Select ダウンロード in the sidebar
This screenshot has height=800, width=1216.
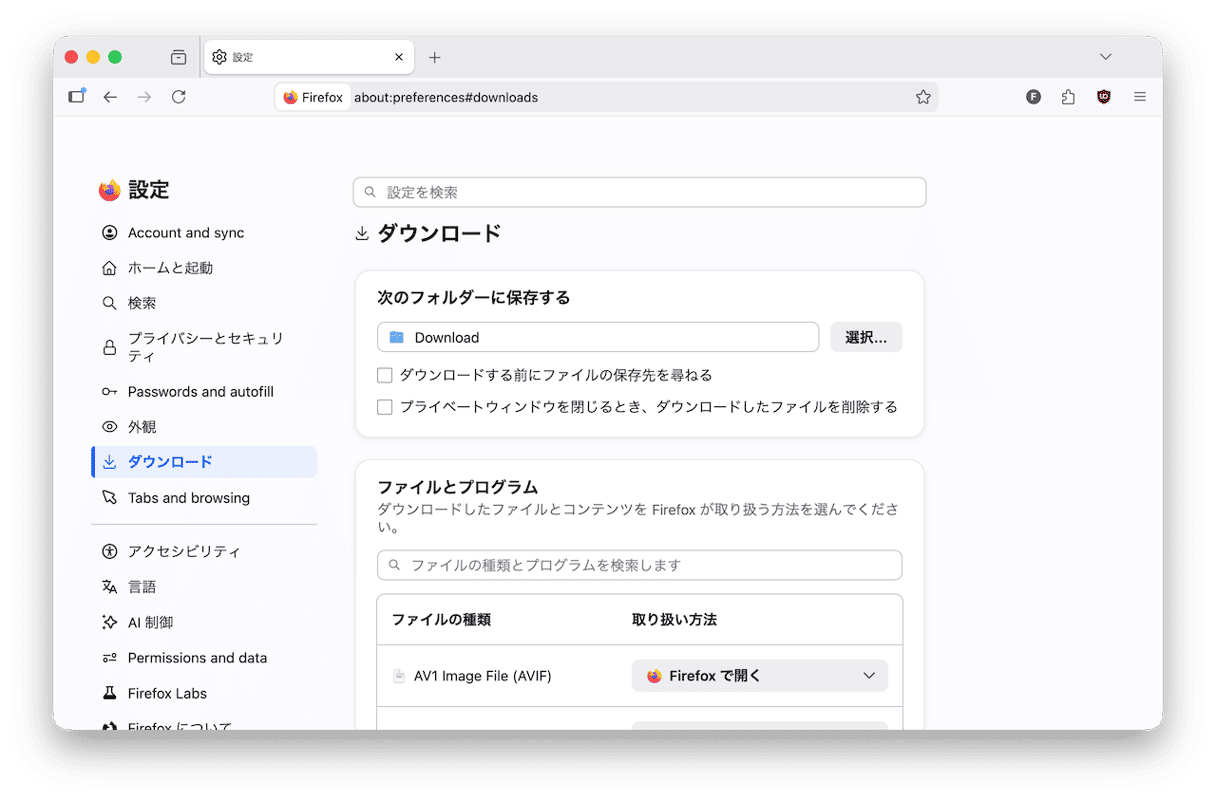coord(204,462)
